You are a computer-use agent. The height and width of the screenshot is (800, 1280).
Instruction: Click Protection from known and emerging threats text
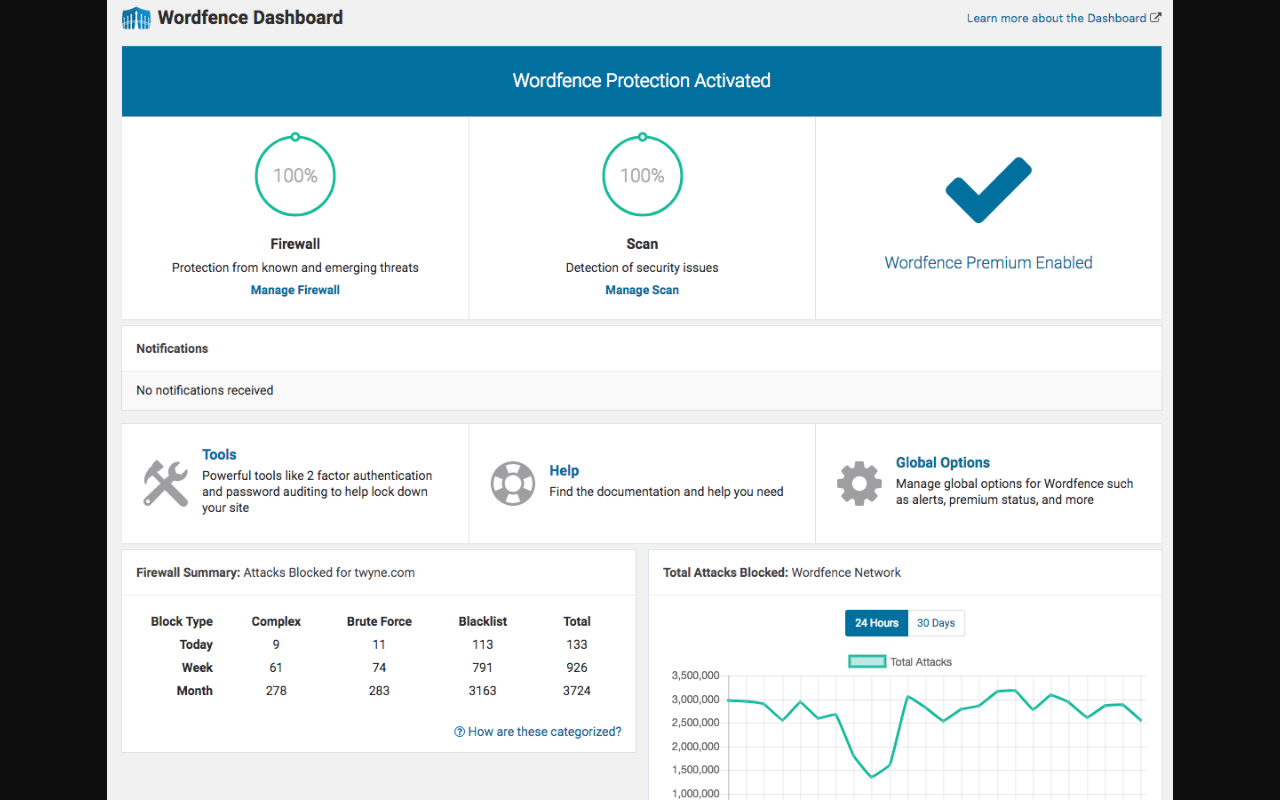pyautogui.click(x=295, y=268)
